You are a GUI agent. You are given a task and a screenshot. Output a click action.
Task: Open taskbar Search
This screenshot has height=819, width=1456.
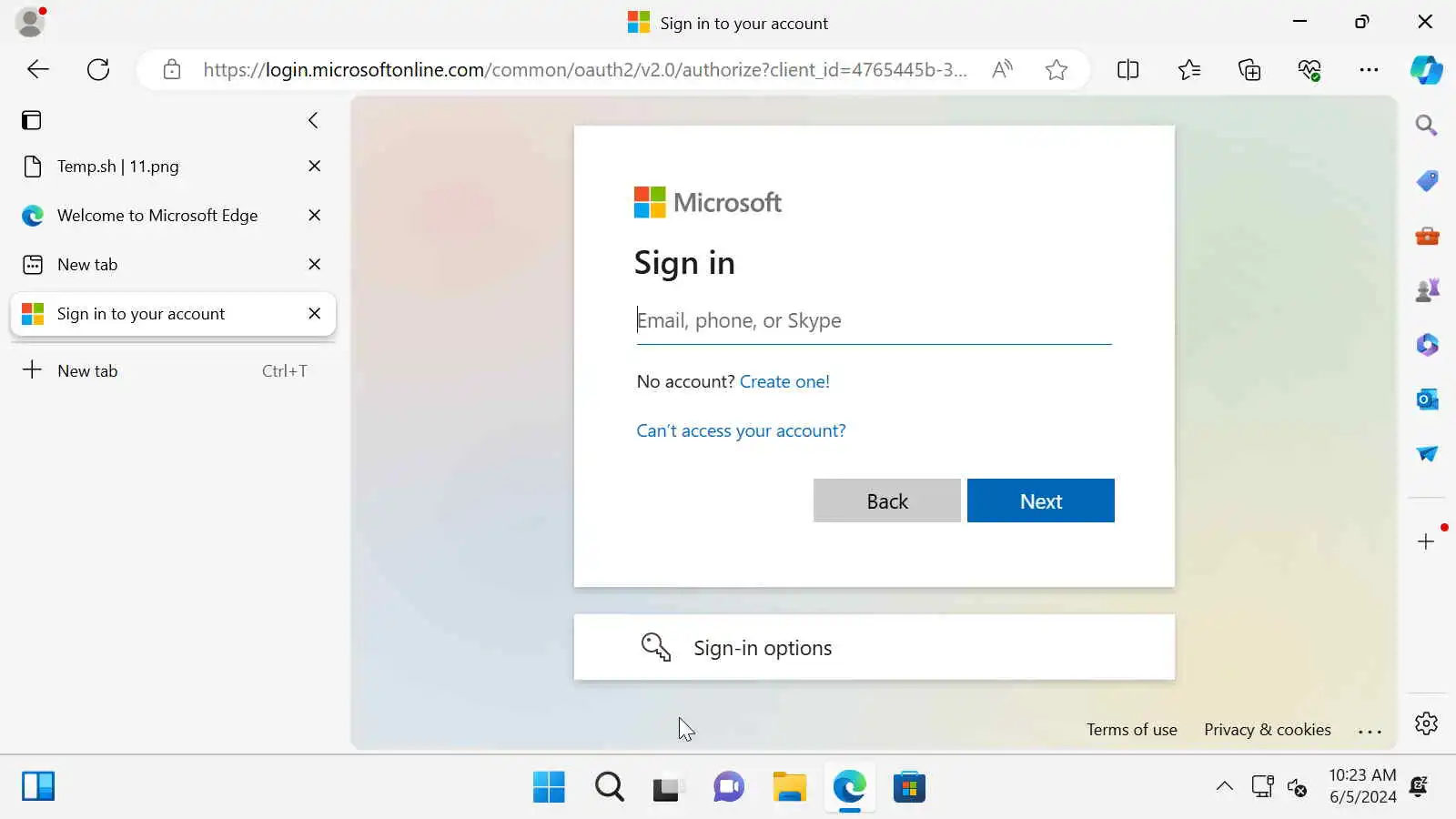tap(609, 787)
